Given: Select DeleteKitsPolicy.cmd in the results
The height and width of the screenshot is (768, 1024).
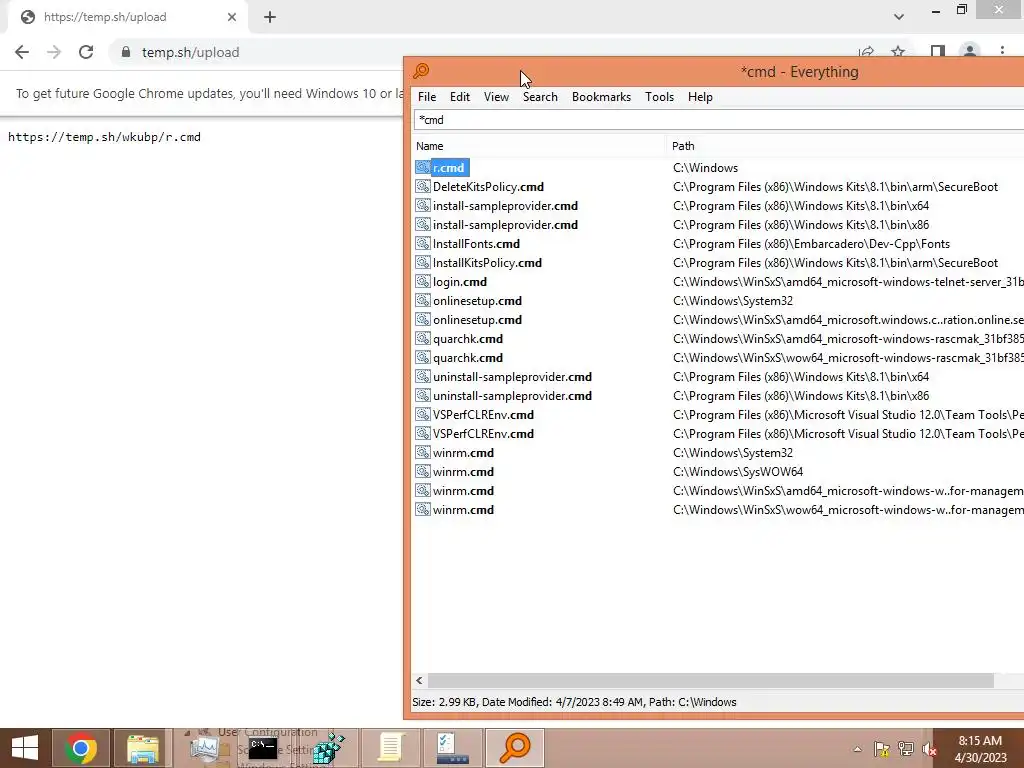Looking at the screenshot, I should tap(488, 187).
